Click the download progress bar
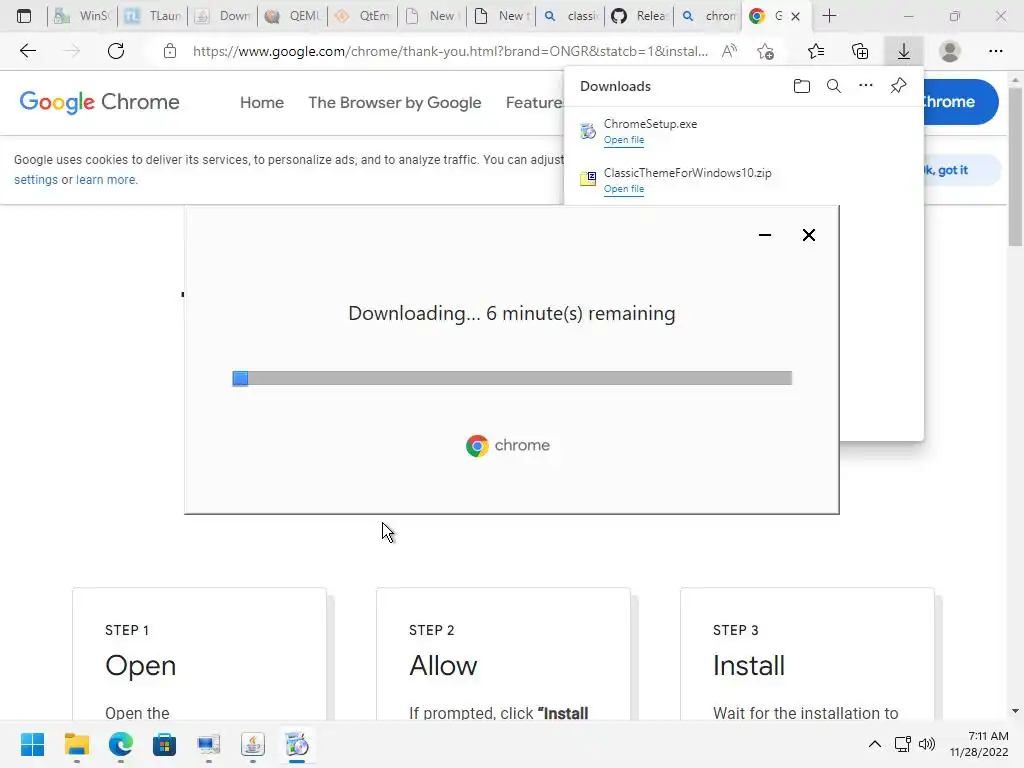Screen dimensions: 1024x768 coord(512,378)
